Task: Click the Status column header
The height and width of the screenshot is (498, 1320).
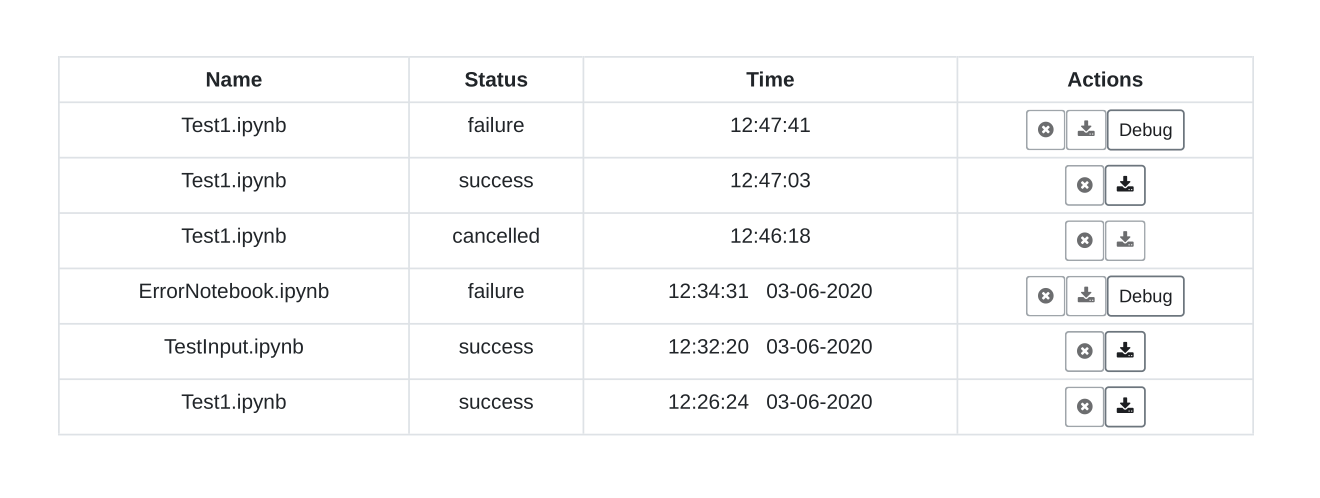Action: tap(496, 80)
